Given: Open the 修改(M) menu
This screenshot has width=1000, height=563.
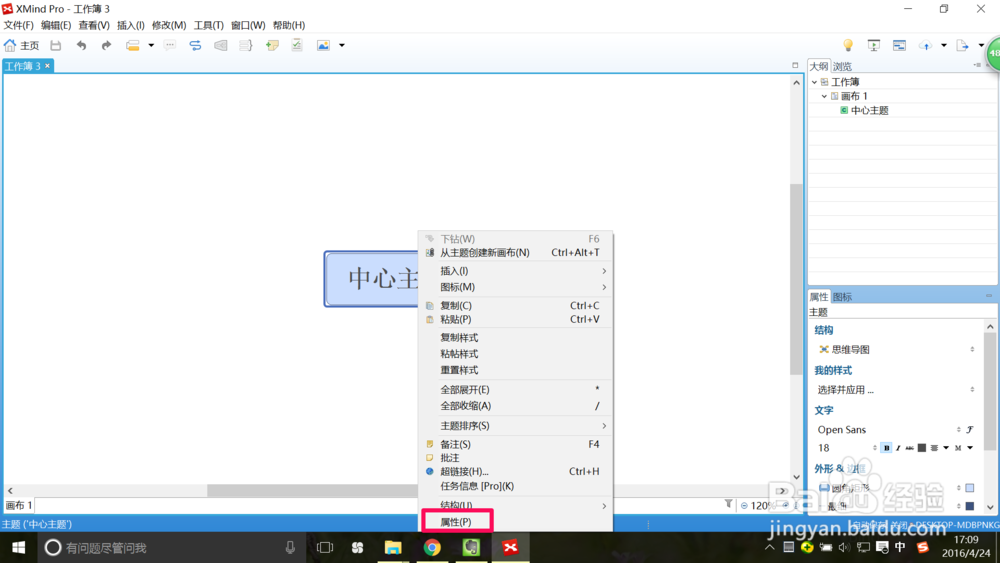Looking at the screenshot, I should [x=169, y=25].
